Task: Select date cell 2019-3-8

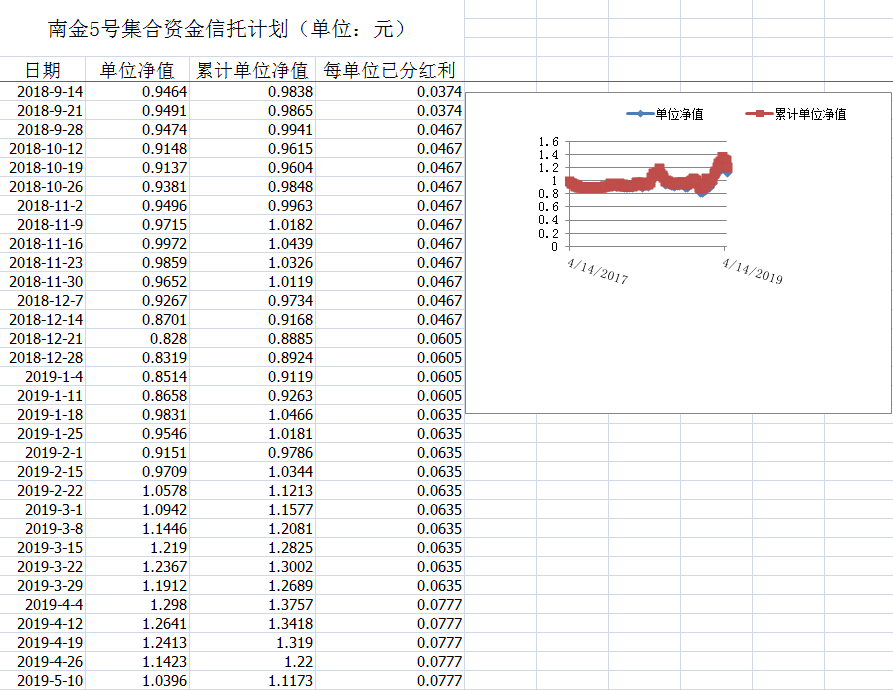Action: [x=43, y=529]
